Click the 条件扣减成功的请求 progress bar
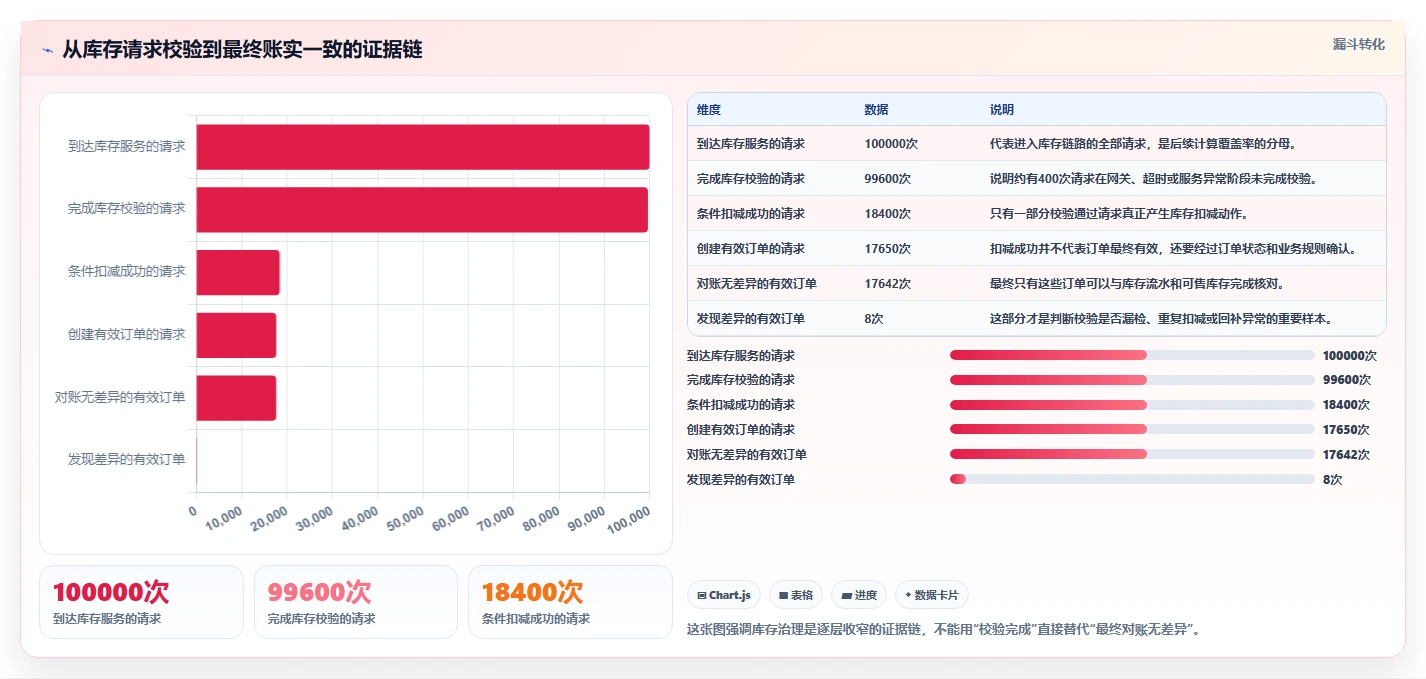 [x=1132, y=405]
